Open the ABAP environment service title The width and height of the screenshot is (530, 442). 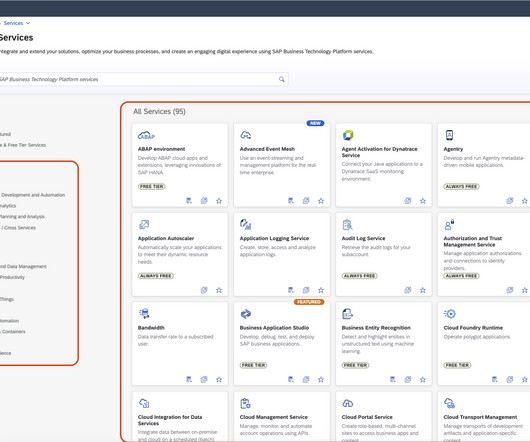[161, 149]
